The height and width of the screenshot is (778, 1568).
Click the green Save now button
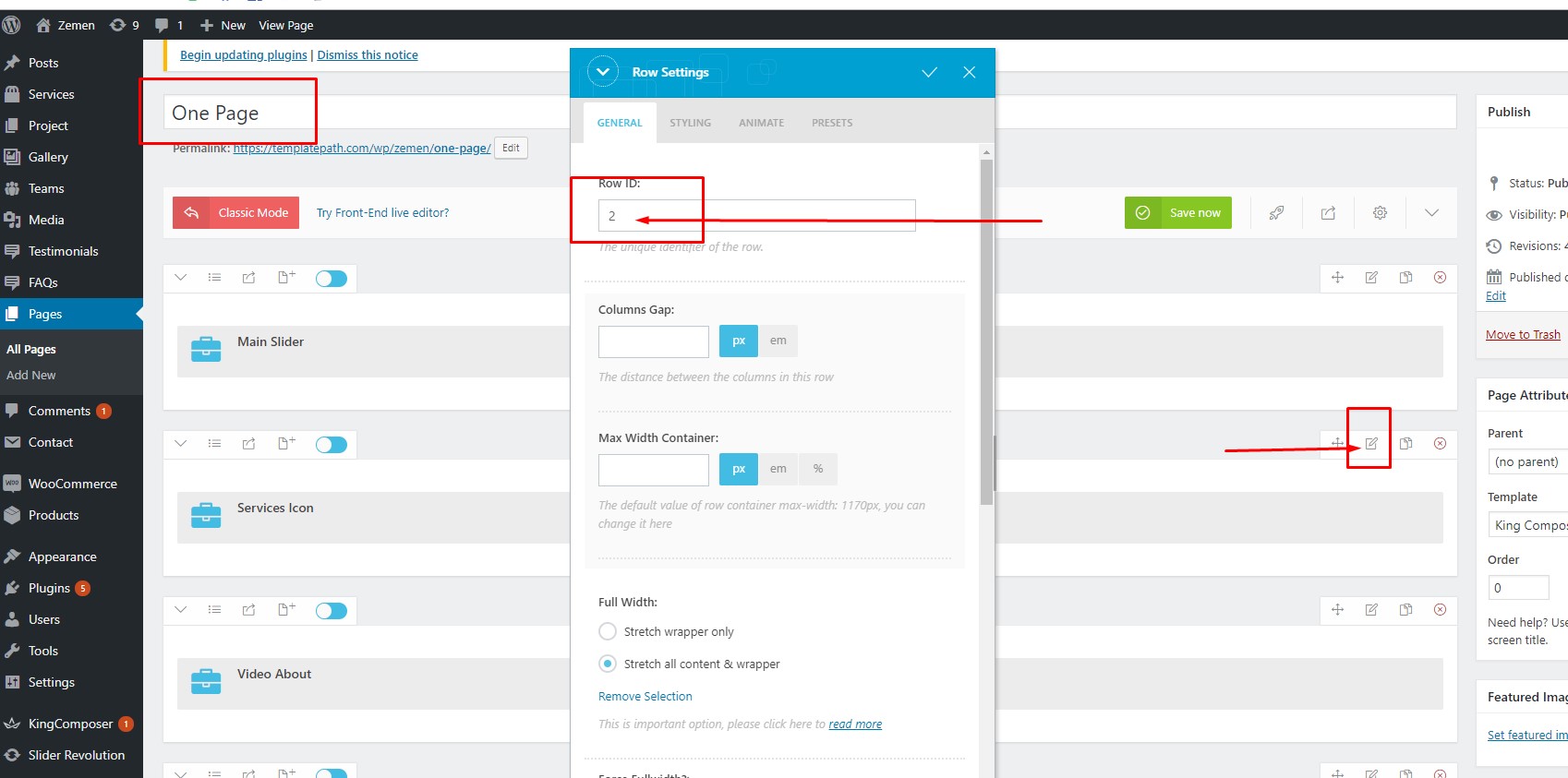coord(1178,213)
